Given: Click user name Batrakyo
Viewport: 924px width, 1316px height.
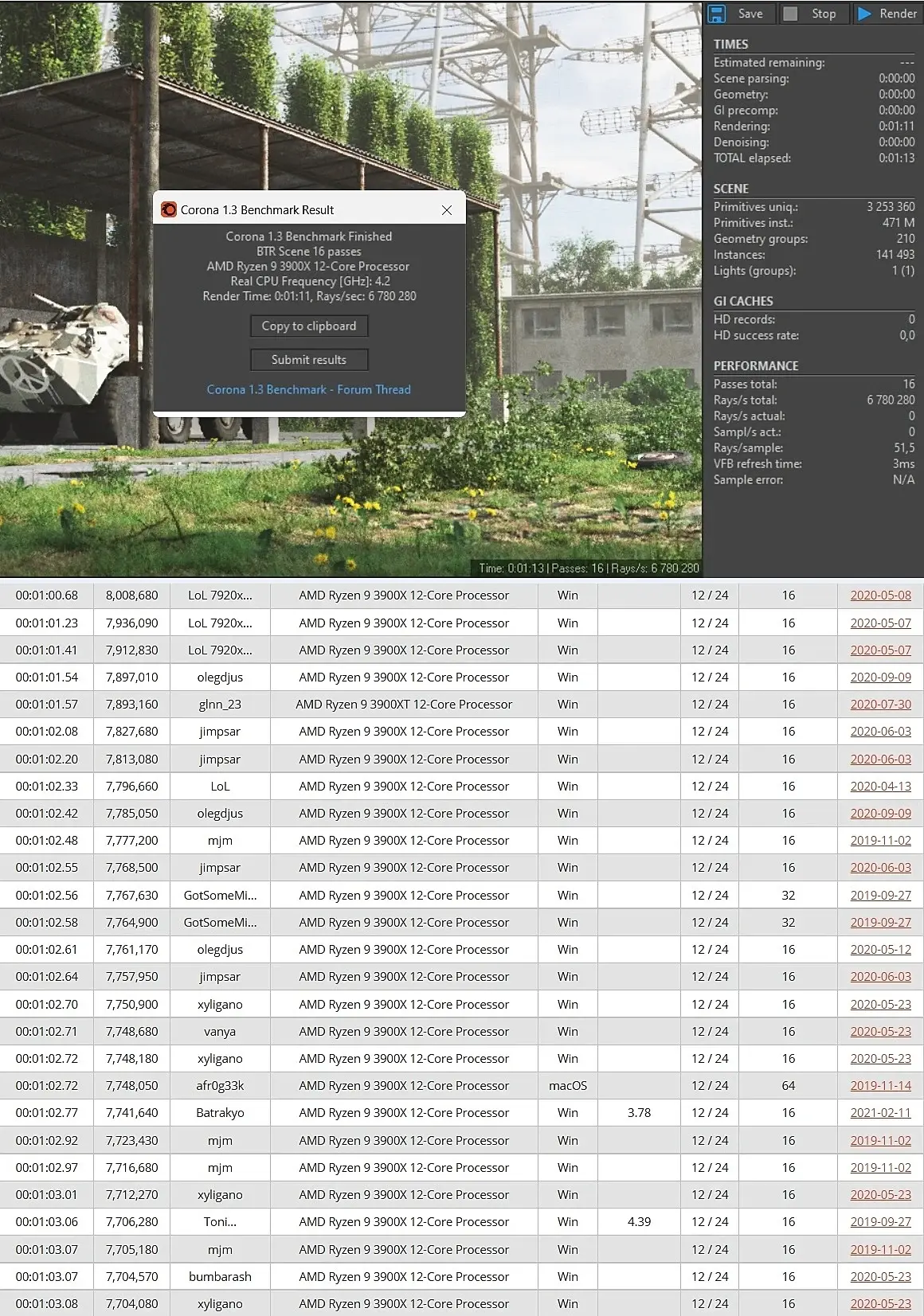Looking at the screenshot, I should click(x=220, y=1113).
